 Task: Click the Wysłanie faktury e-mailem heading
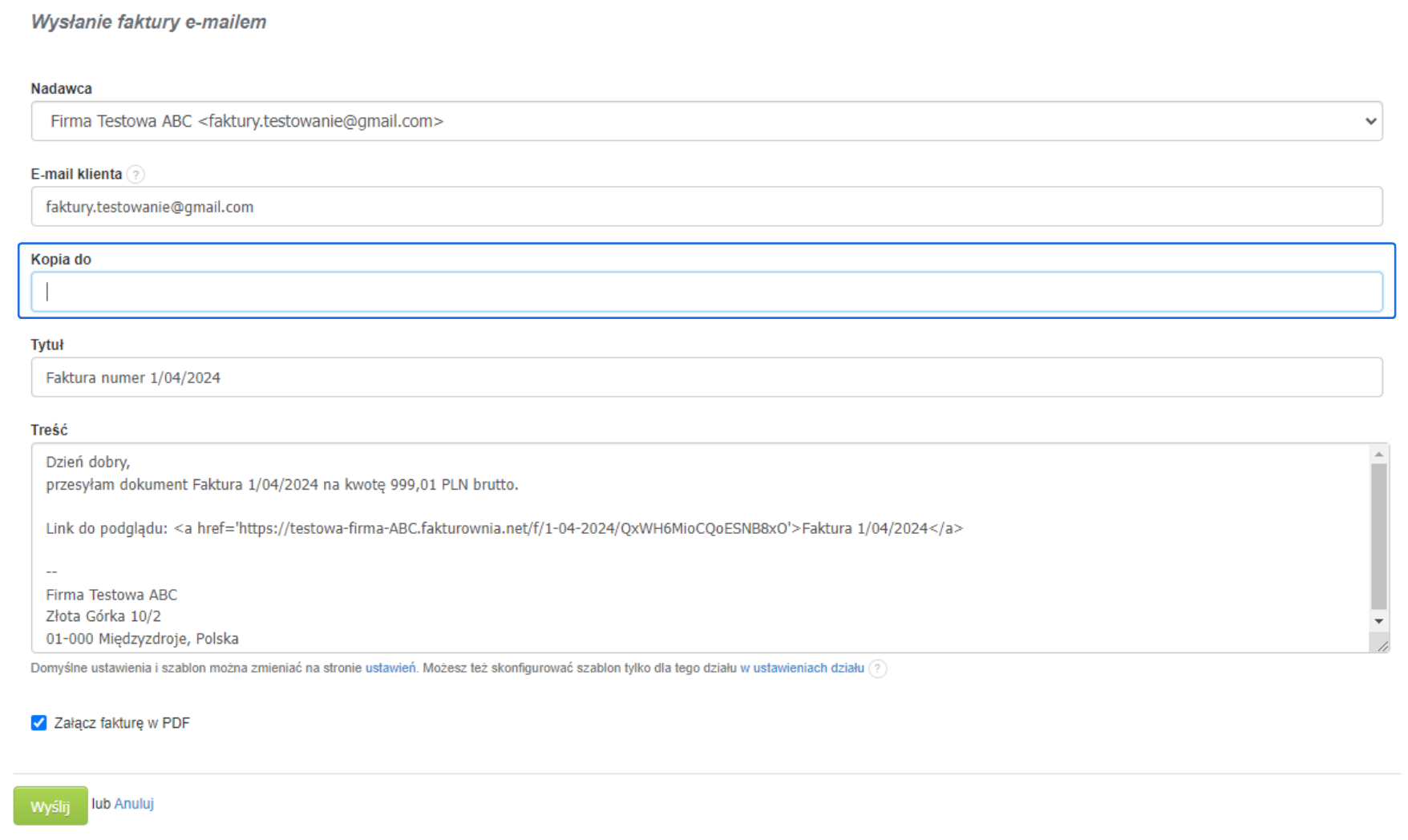(x=148, y=22)
